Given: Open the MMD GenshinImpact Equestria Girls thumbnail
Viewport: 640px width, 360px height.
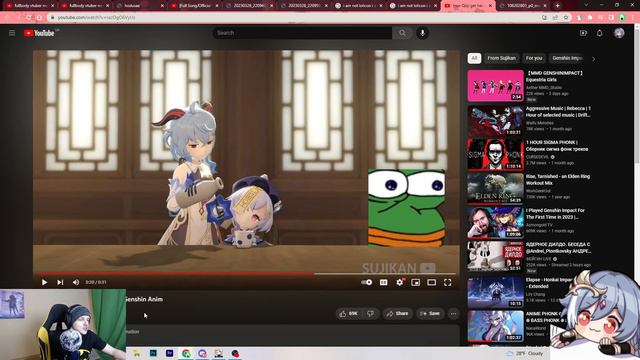Looking at the screenshot, I should (x=496, y=85).
